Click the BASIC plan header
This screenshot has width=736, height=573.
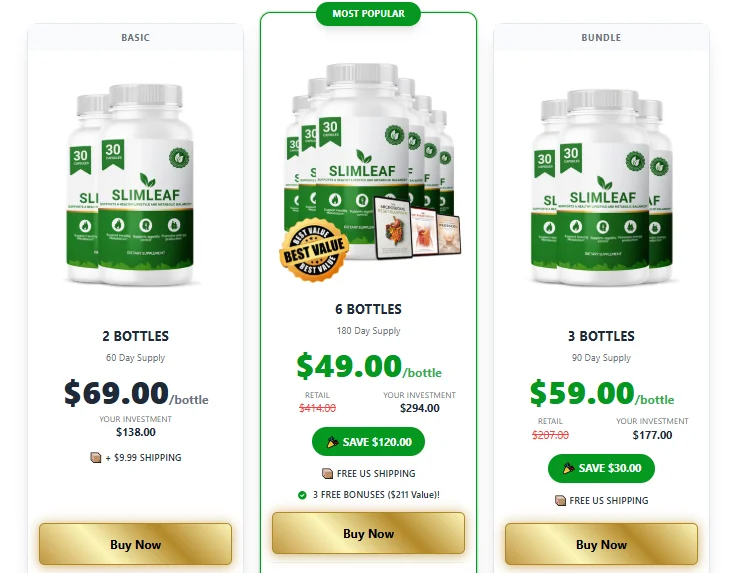(135, 38)
